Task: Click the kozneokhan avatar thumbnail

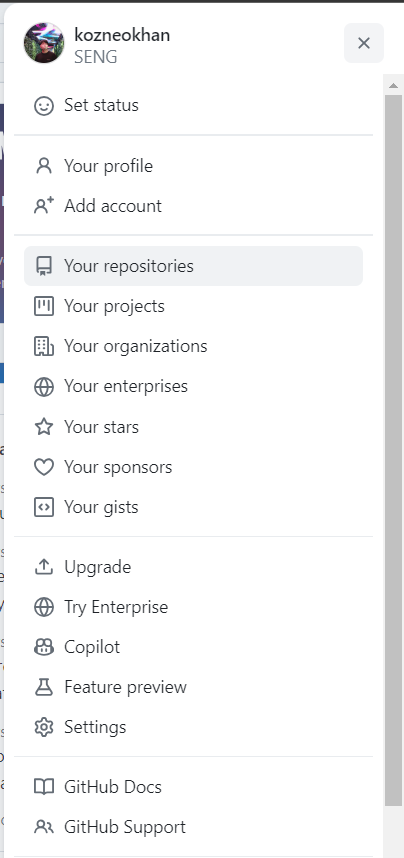Action: (44, 43)
